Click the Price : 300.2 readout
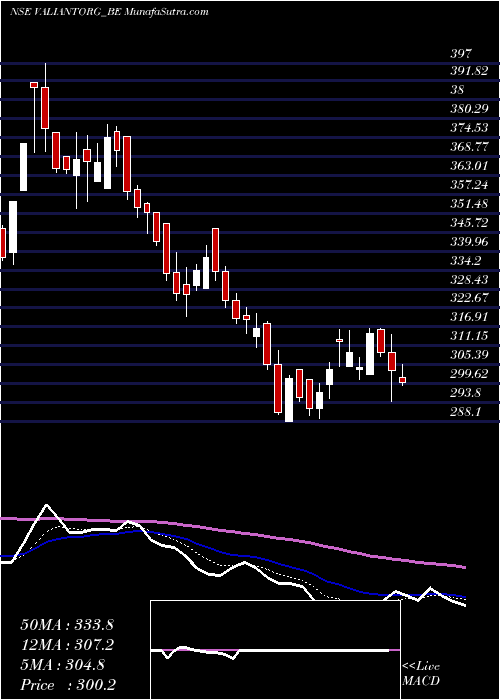500x700 pixels. pos(67,685)
